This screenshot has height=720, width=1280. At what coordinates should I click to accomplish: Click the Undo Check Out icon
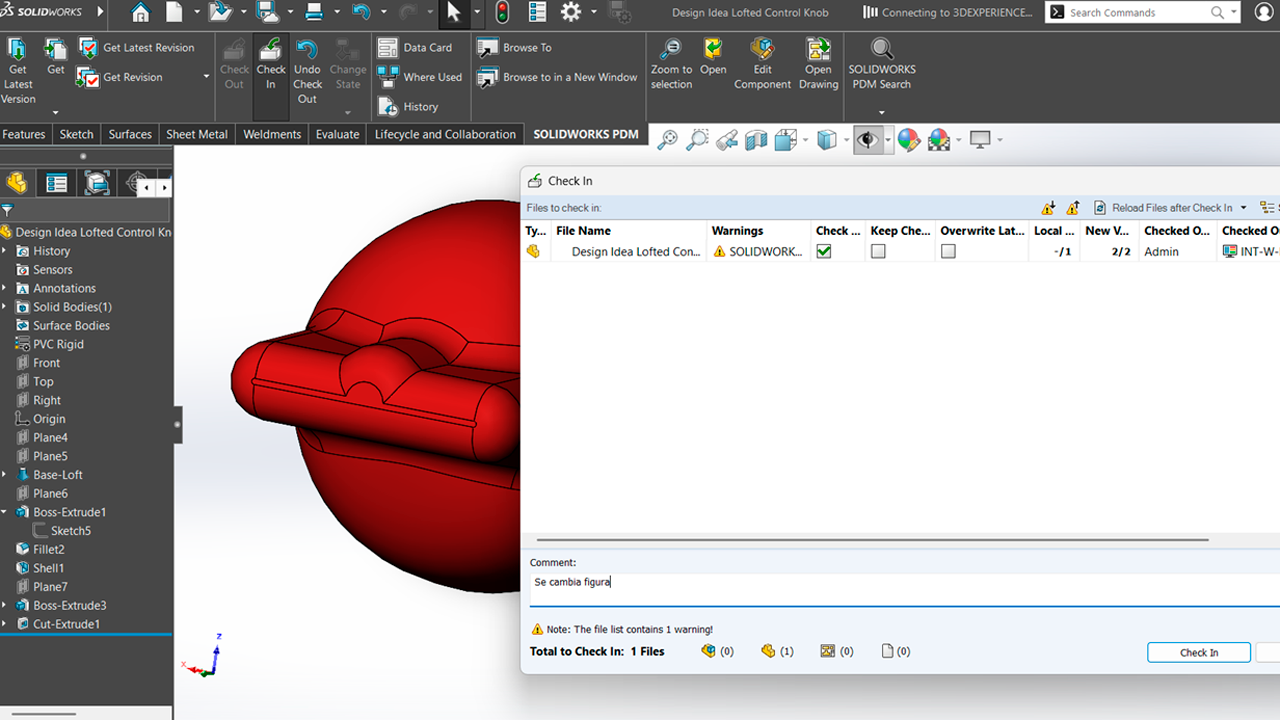coord(307,72)
